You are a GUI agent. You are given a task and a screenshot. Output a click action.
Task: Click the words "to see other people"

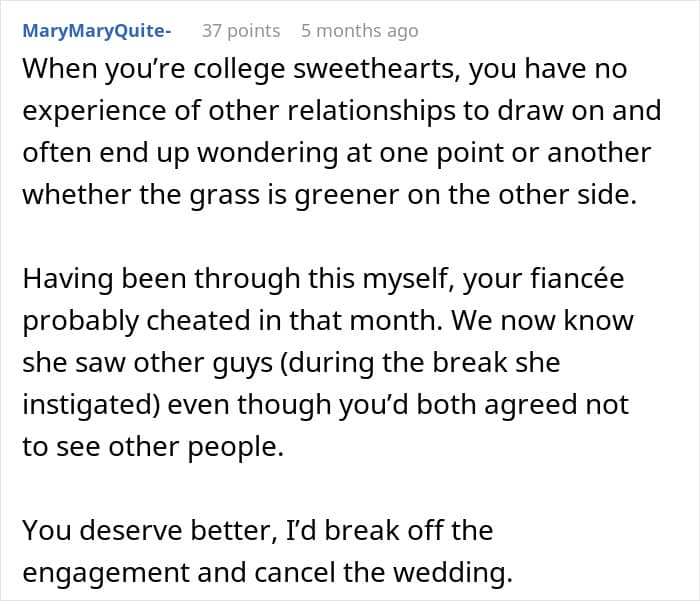152,446
